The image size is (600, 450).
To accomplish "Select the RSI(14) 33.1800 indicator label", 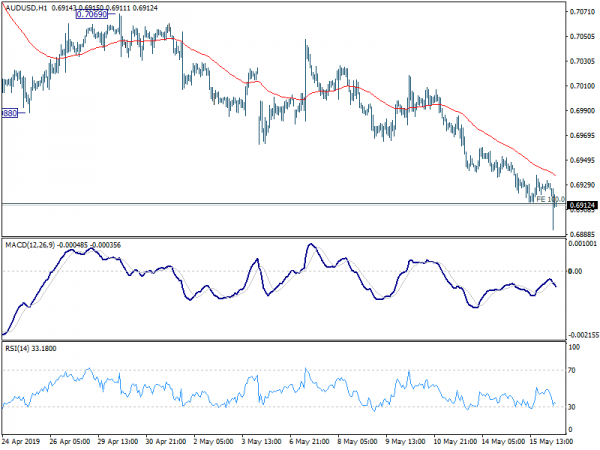I will (x=31, y=349).
